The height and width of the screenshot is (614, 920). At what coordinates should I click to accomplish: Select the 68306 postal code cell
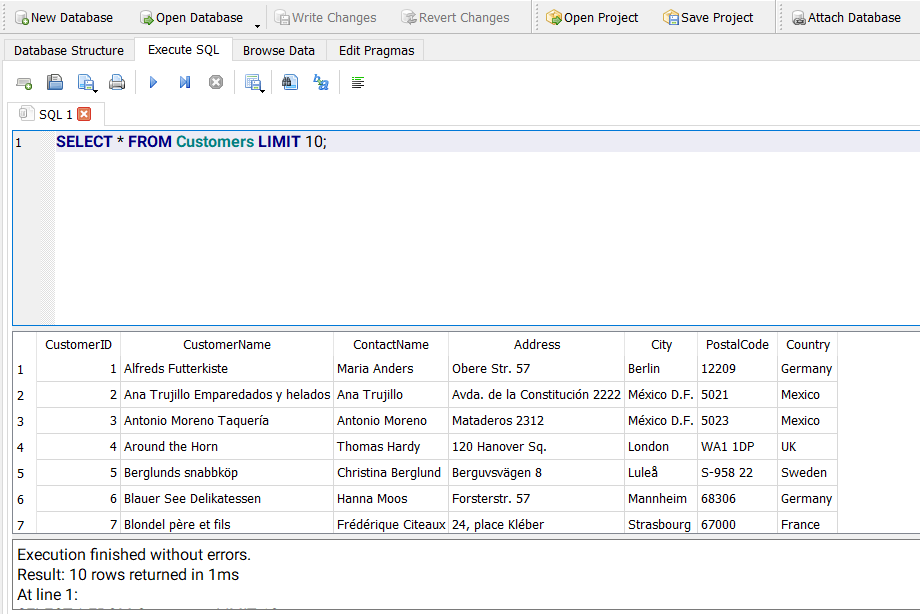click(x=738, y=498)
